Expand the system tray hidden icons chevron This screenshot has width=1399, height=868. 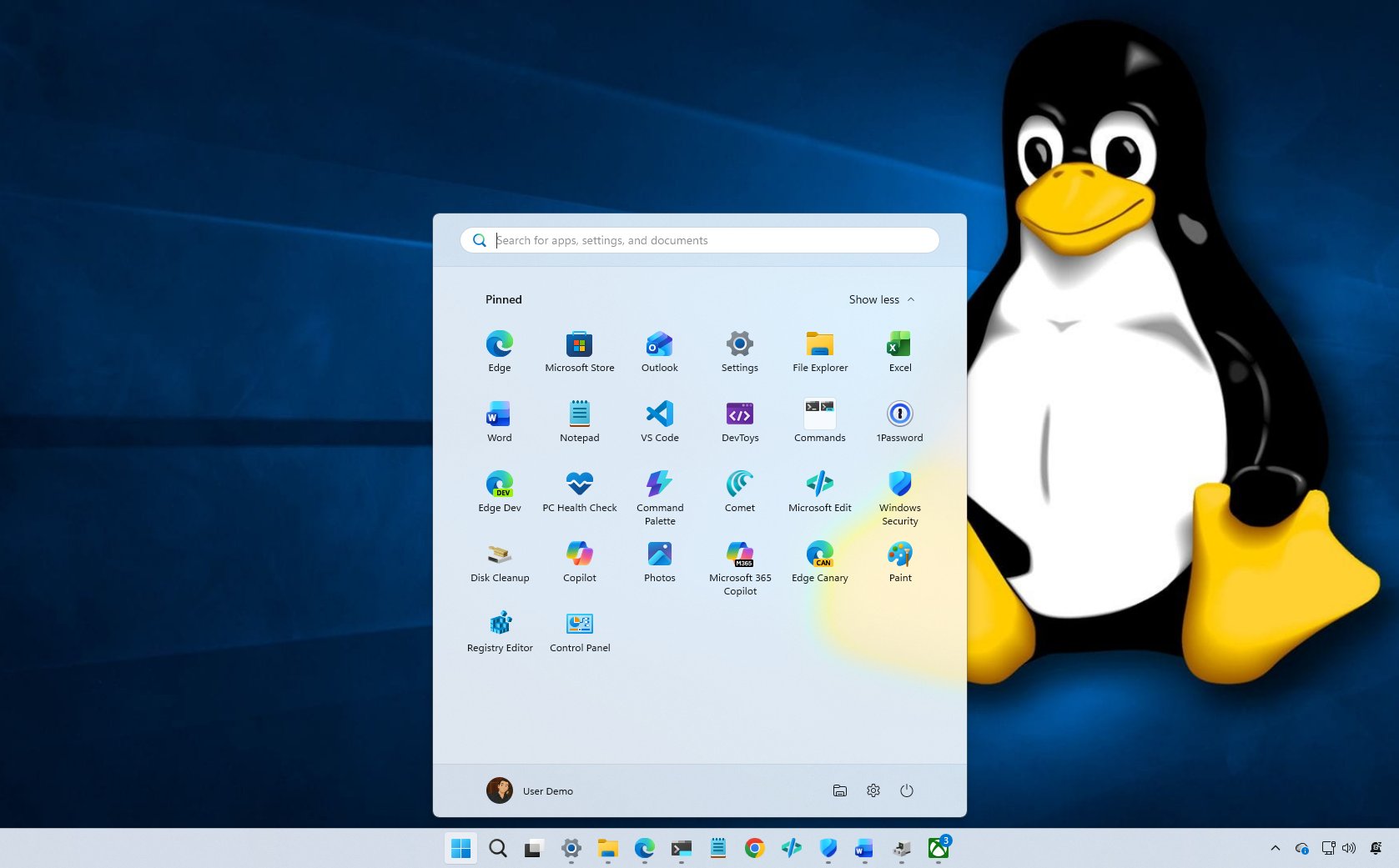(x=1275, y=848)
